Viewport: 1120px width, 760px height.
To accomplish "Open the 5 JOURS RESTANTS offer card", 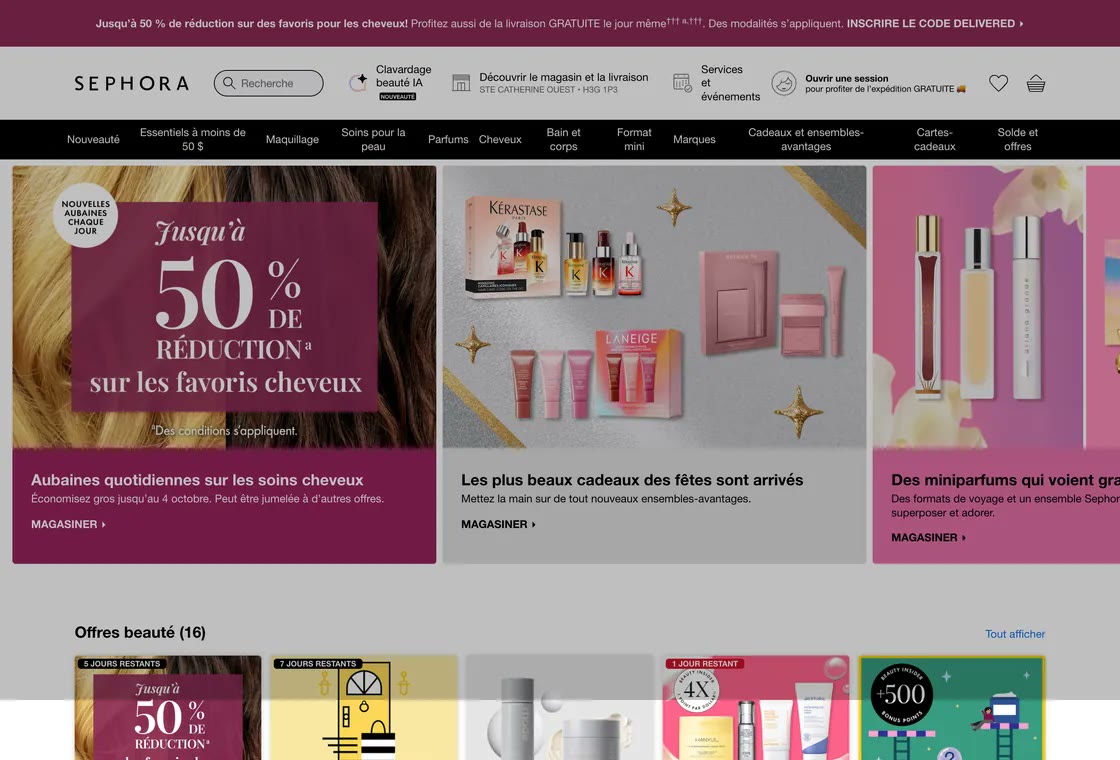I will 168,708.
